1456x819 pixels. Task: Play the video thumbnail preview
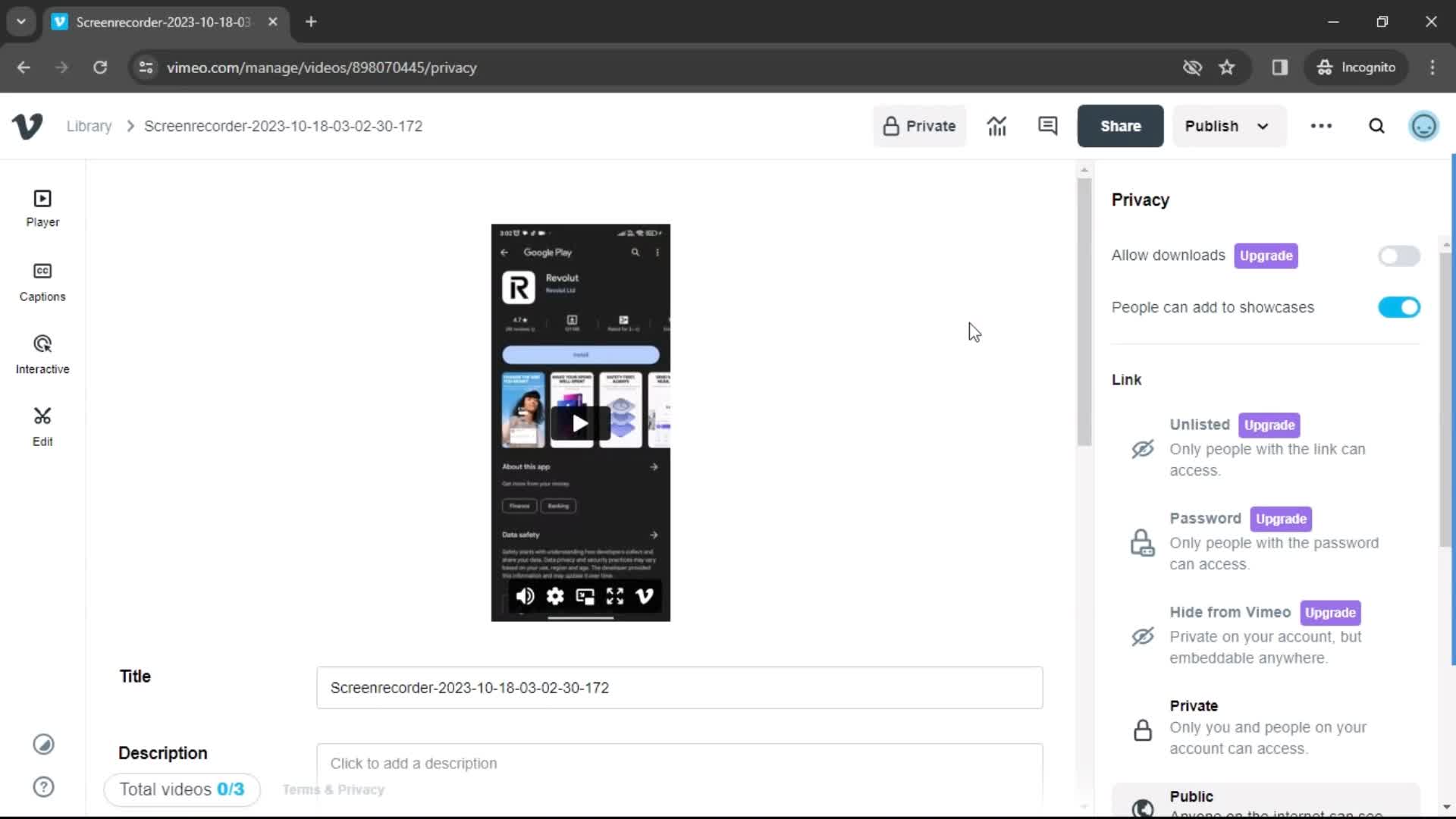(580, 421)
